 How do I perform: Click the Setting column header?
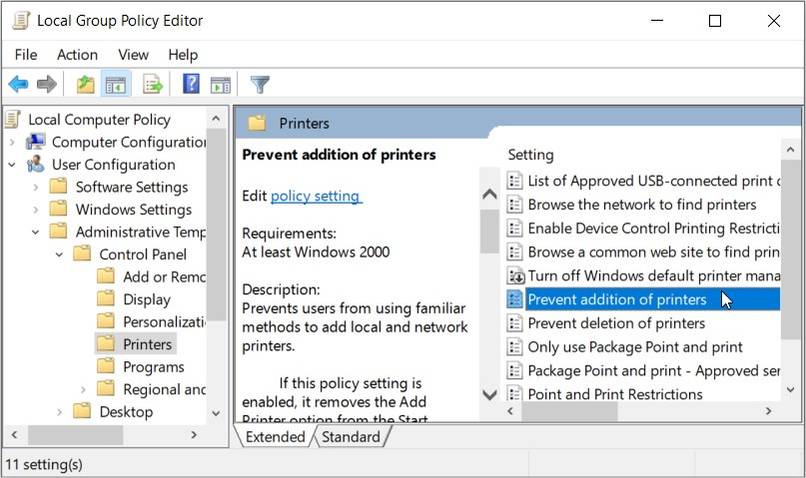click(531, 155)
